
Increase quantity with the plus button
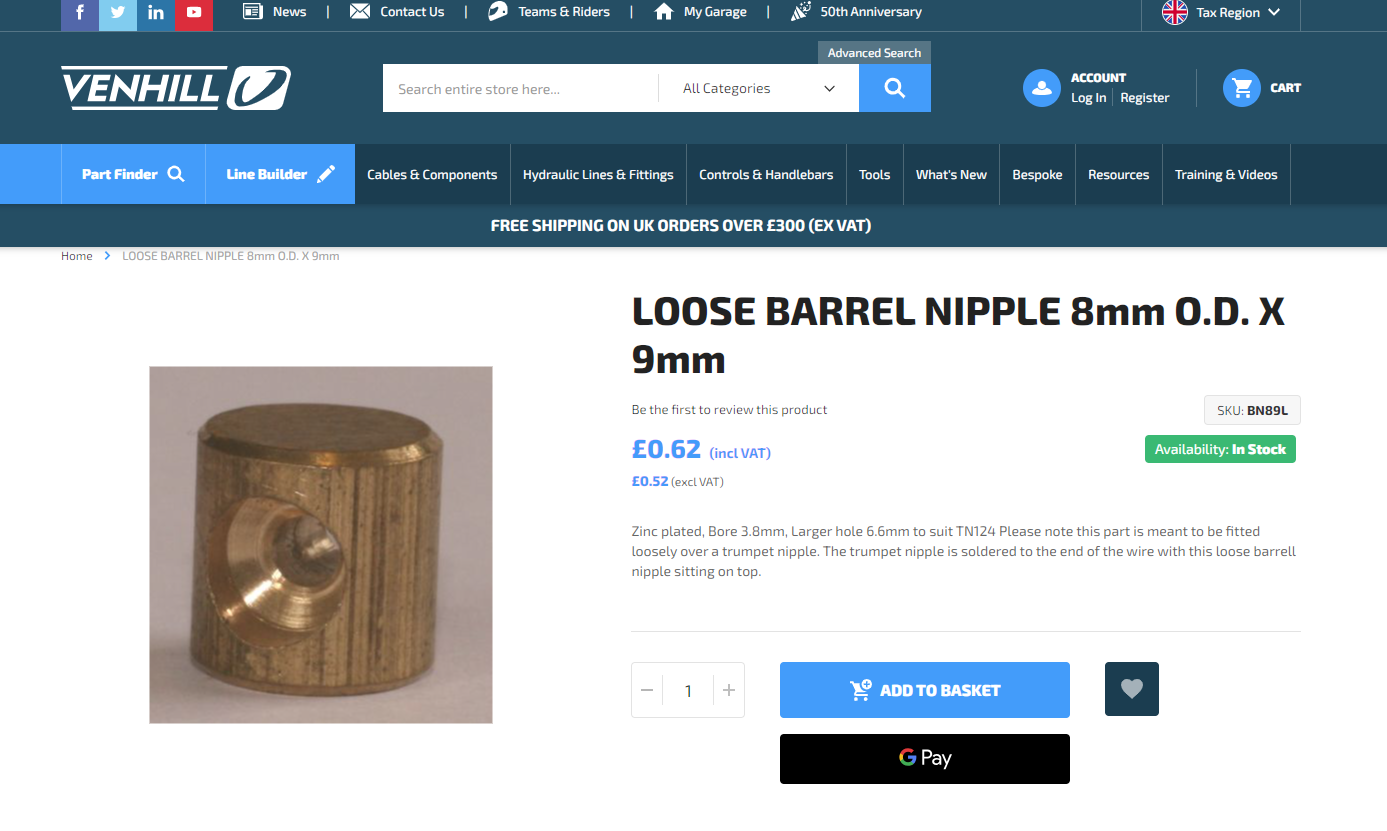pos(729,690)
